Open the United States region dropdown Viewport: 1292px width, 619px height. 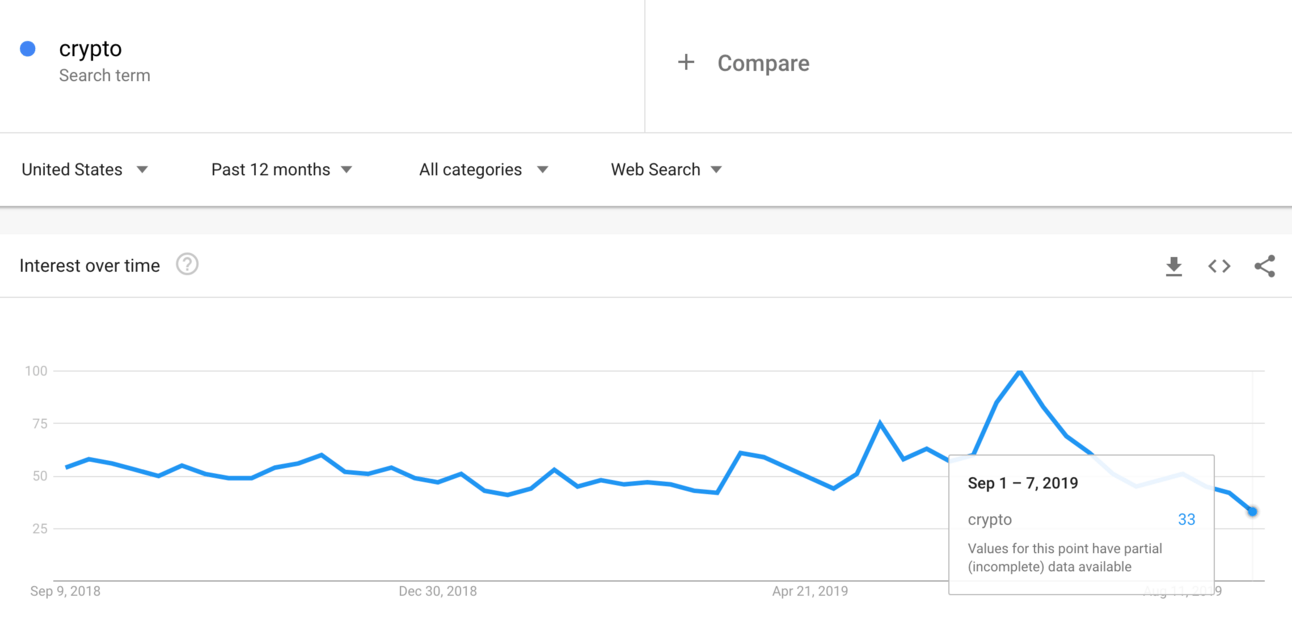click(85, 170)
